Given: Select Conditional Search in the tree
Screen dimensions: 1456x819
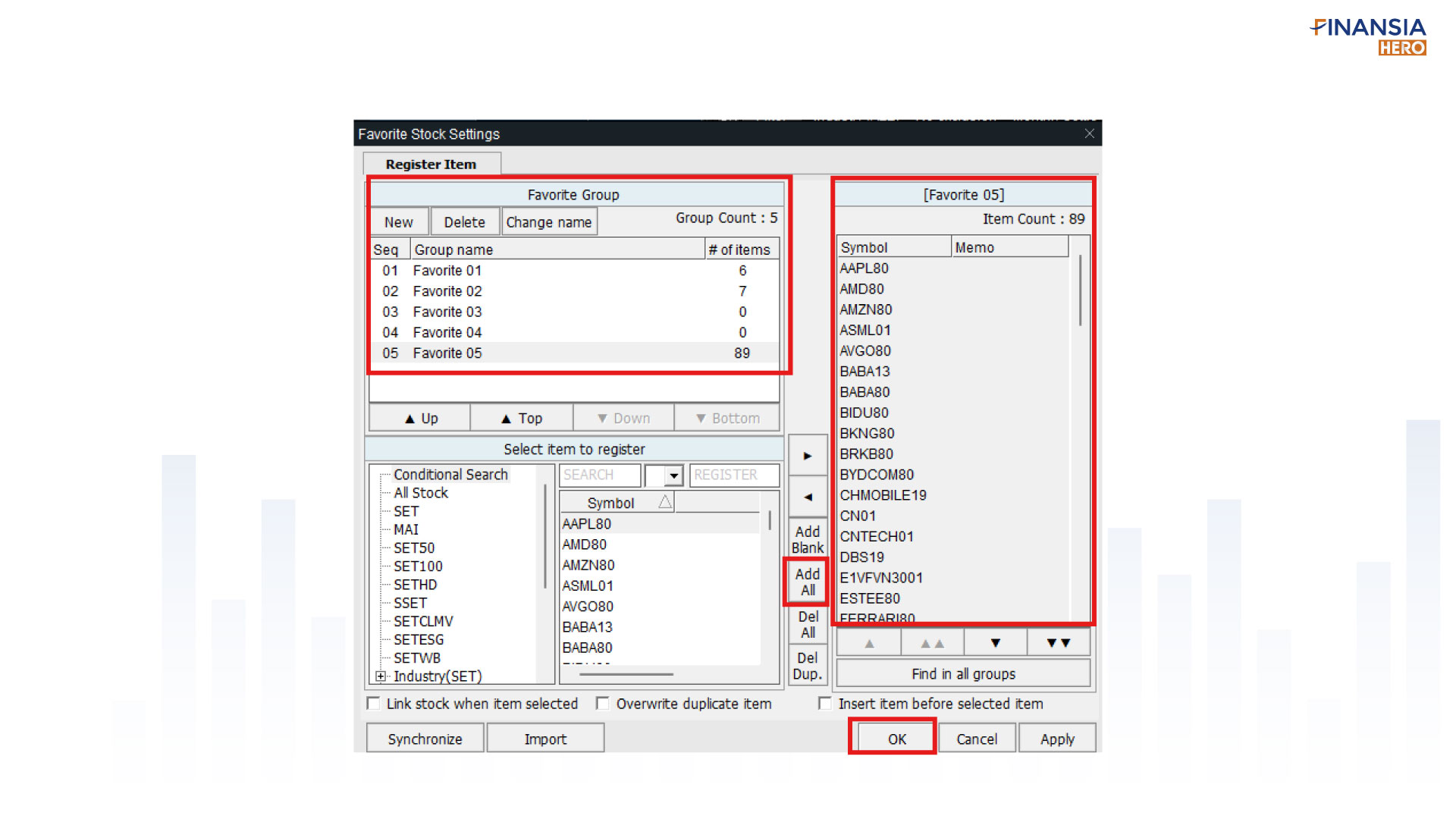Looking at the screenshot, I should (x=450, y=474).
